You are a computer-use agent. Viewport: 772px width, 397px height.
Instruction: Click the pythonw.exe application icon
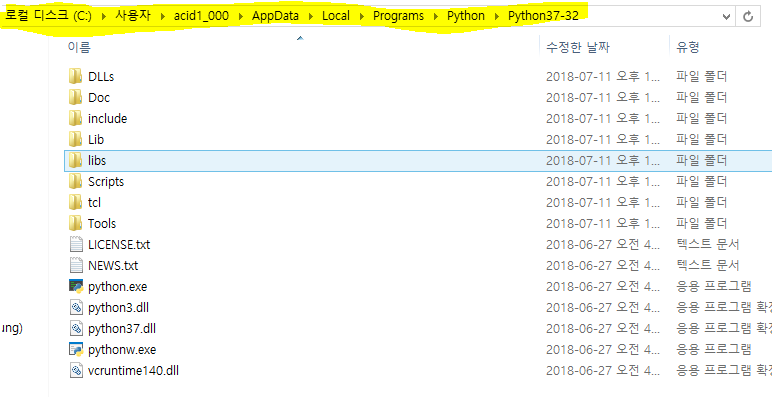pos(76,349)
